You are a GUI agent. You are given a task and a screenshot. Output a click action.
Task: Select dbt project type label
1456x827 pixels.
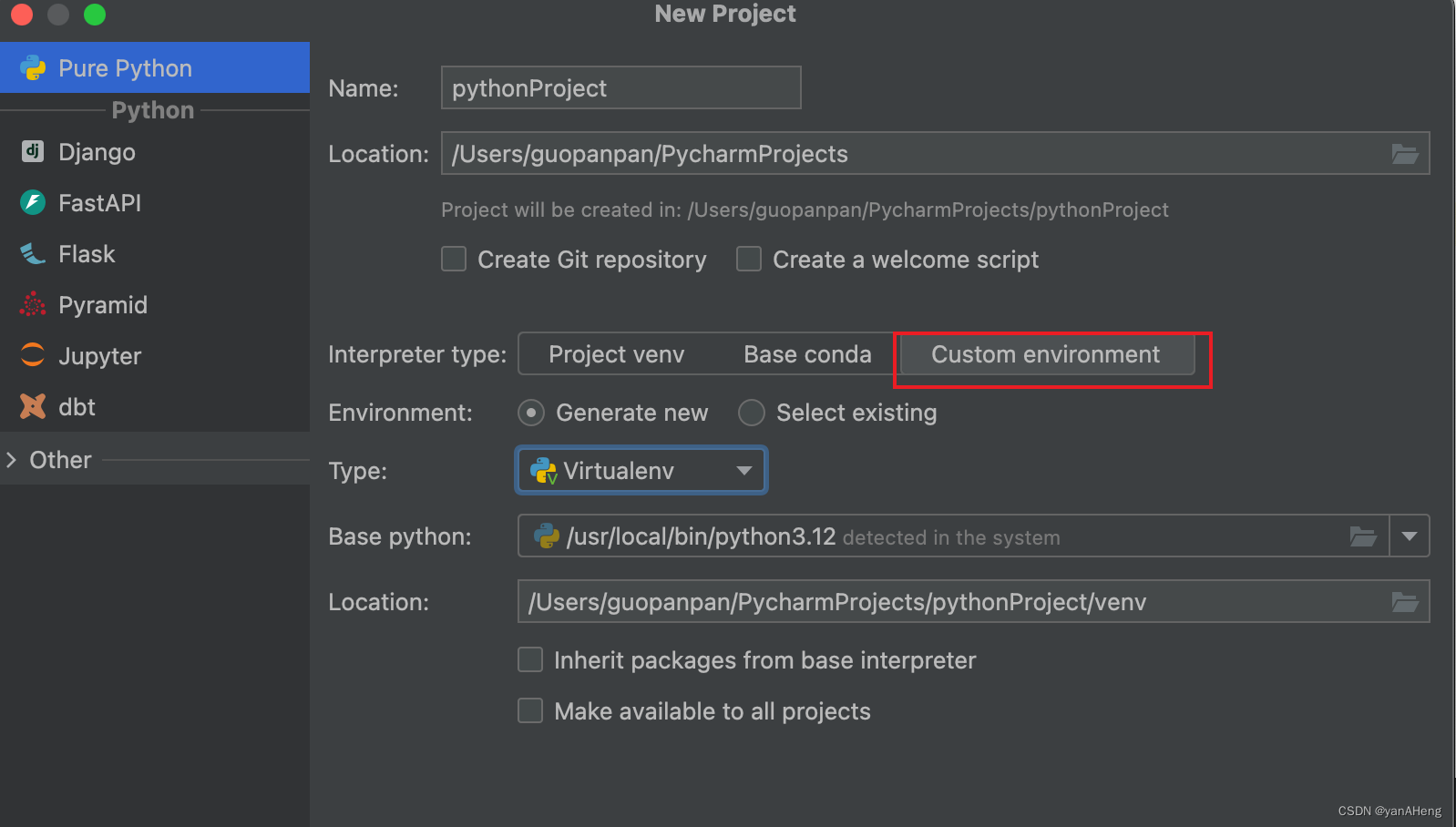coord(77,406)
